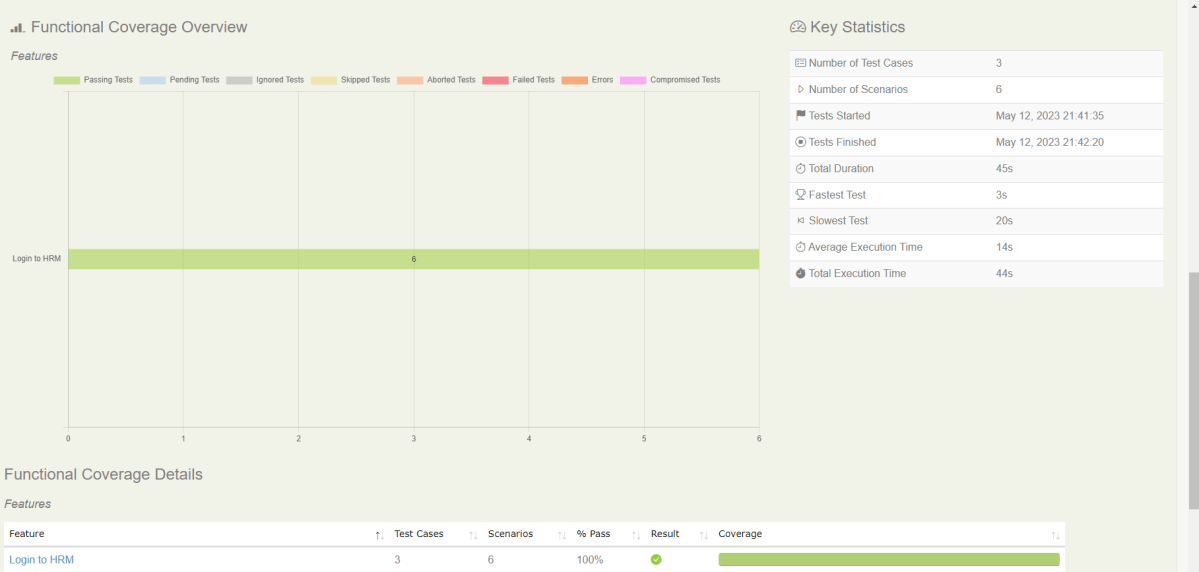This screenshot has width=1199, height=572.
Task: Click the flag icon next to Tests Started
Action: pyautogui.click(x=800, y=116)
